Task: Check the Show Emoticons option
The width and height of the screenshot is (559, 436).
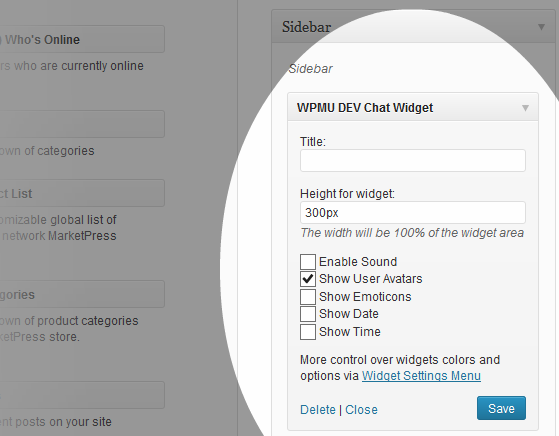Action: (x=308, y=297)
